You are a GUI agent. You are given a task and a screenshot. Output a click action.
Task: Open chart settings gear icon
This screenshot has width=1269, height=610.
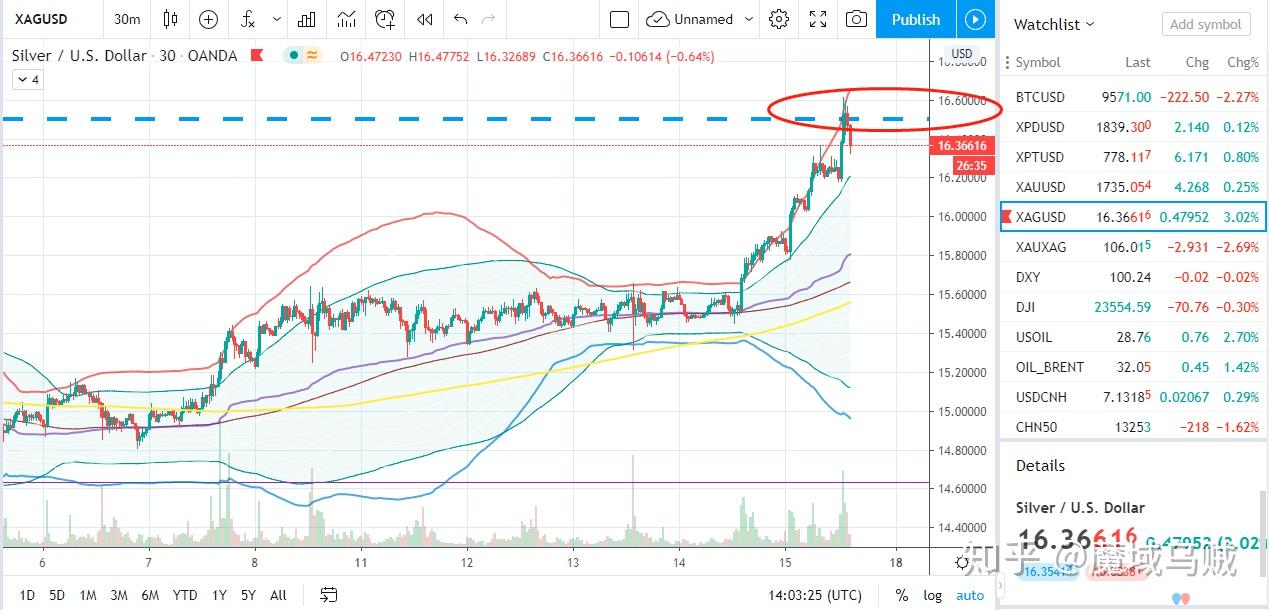[x=779, y=19]
